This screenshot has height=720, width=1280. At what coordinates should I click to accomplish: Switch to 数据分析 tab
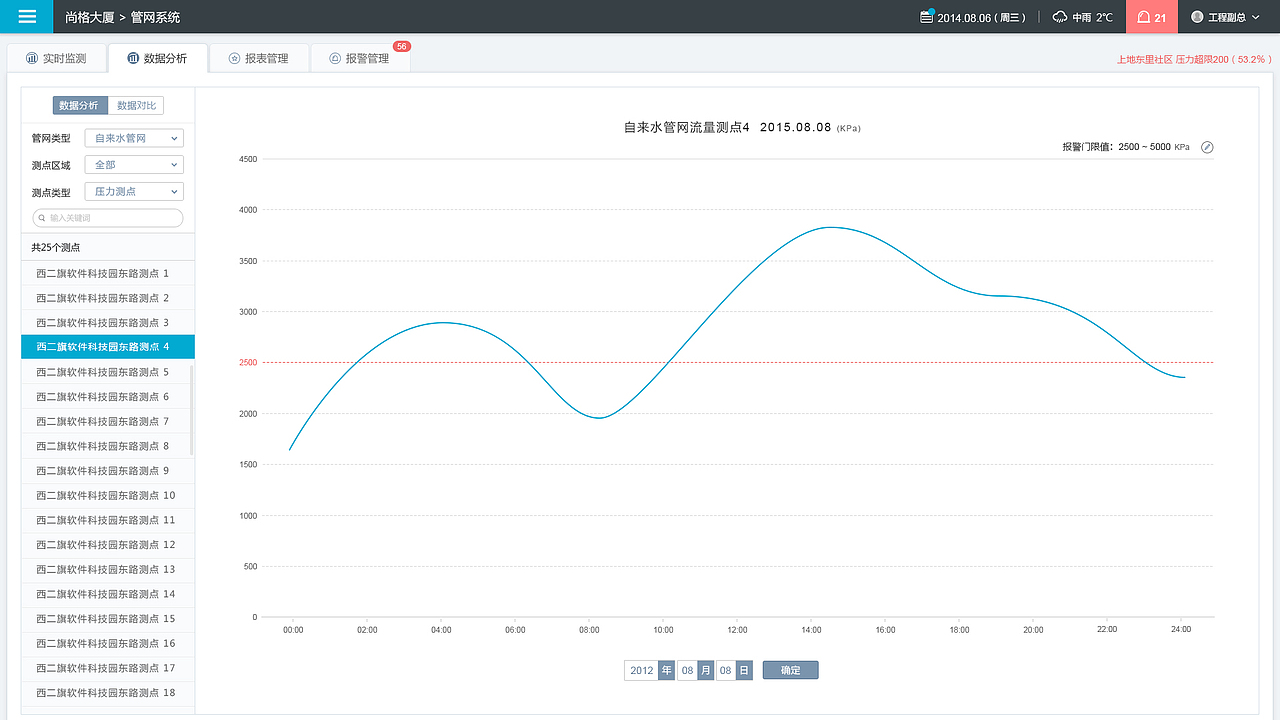158,59
